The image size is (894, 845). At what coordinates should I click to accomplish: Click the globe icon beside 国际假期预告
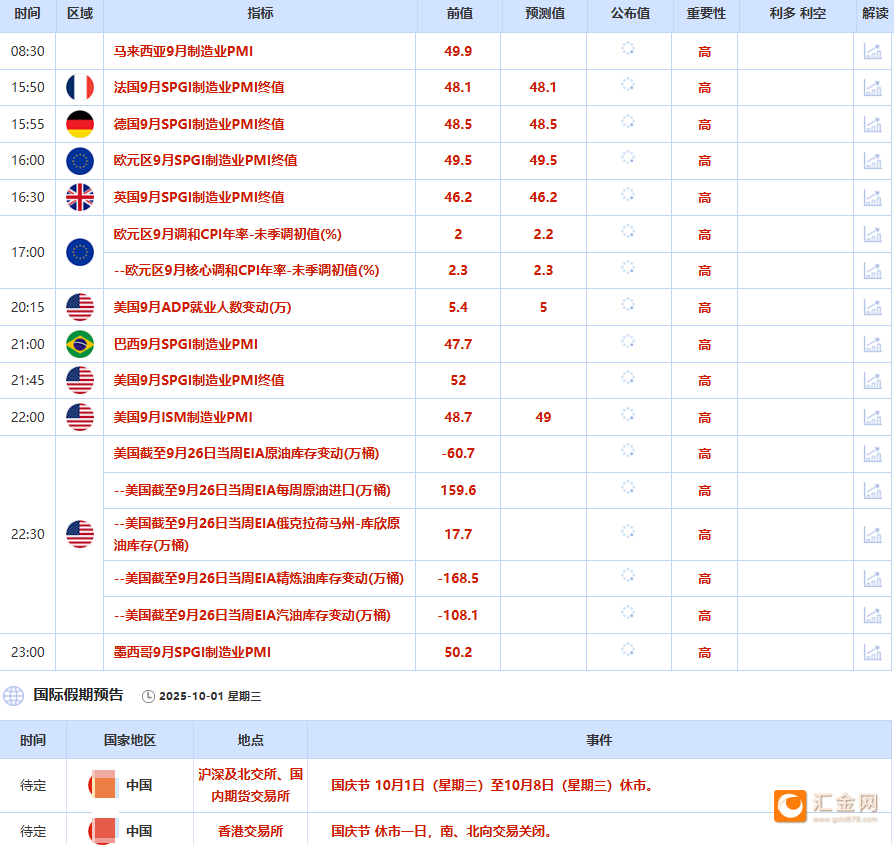[x=14, y=696]
